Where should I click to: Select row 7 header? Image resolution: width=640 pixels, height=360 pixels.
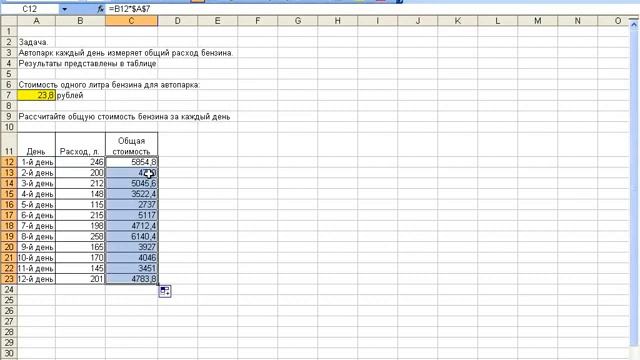(9, 95)
